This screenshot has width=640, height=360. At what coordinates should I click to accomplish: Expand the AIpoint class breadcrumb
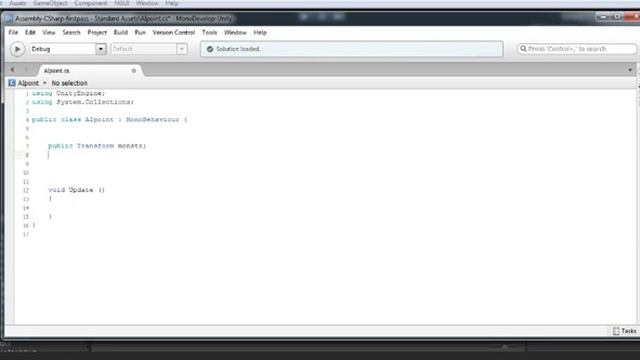28,83
